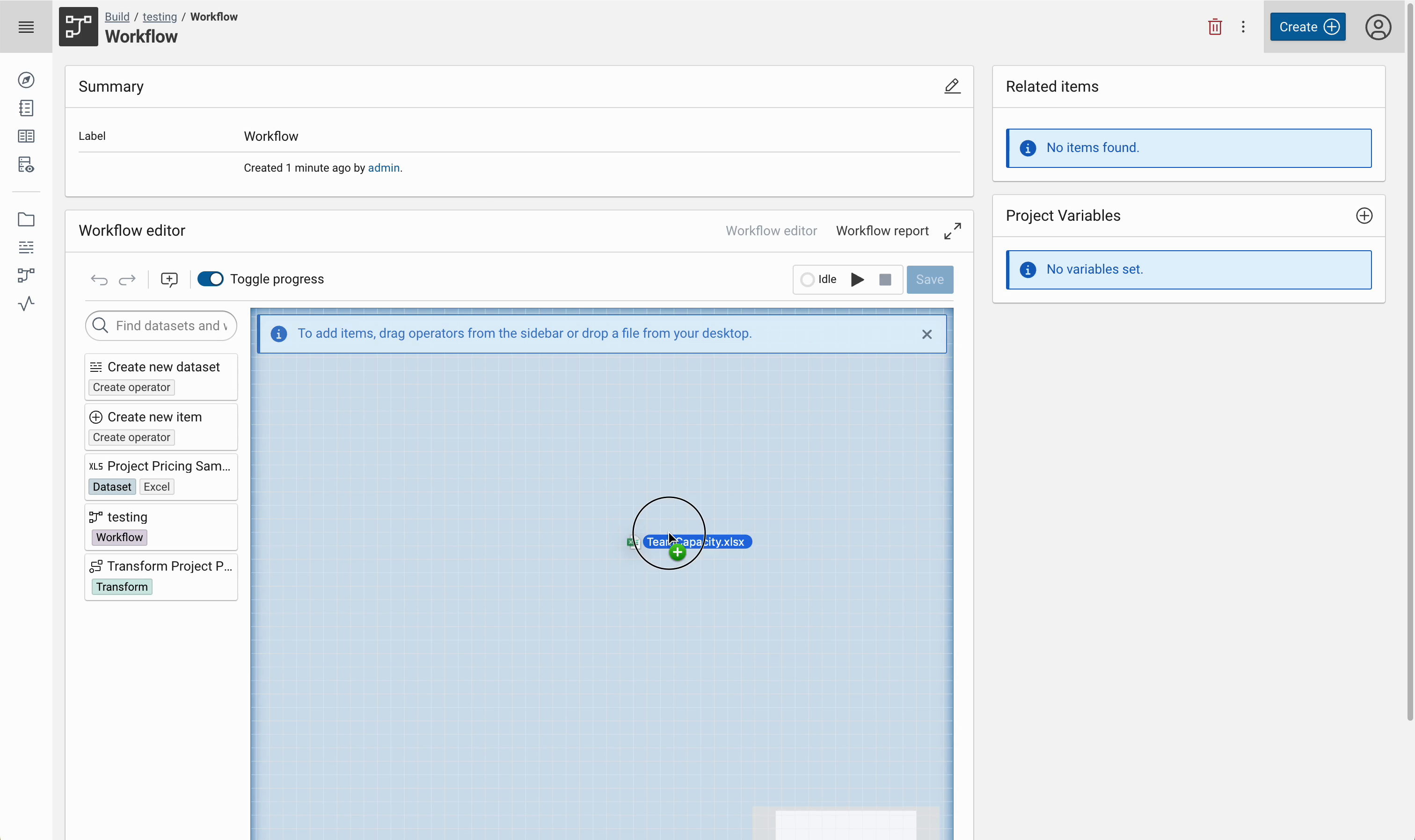Screen dimensions: 1415x840
Task: Select the notebook icon in the left sidebar
Action: pyautogui.click(x=26, y=108)
